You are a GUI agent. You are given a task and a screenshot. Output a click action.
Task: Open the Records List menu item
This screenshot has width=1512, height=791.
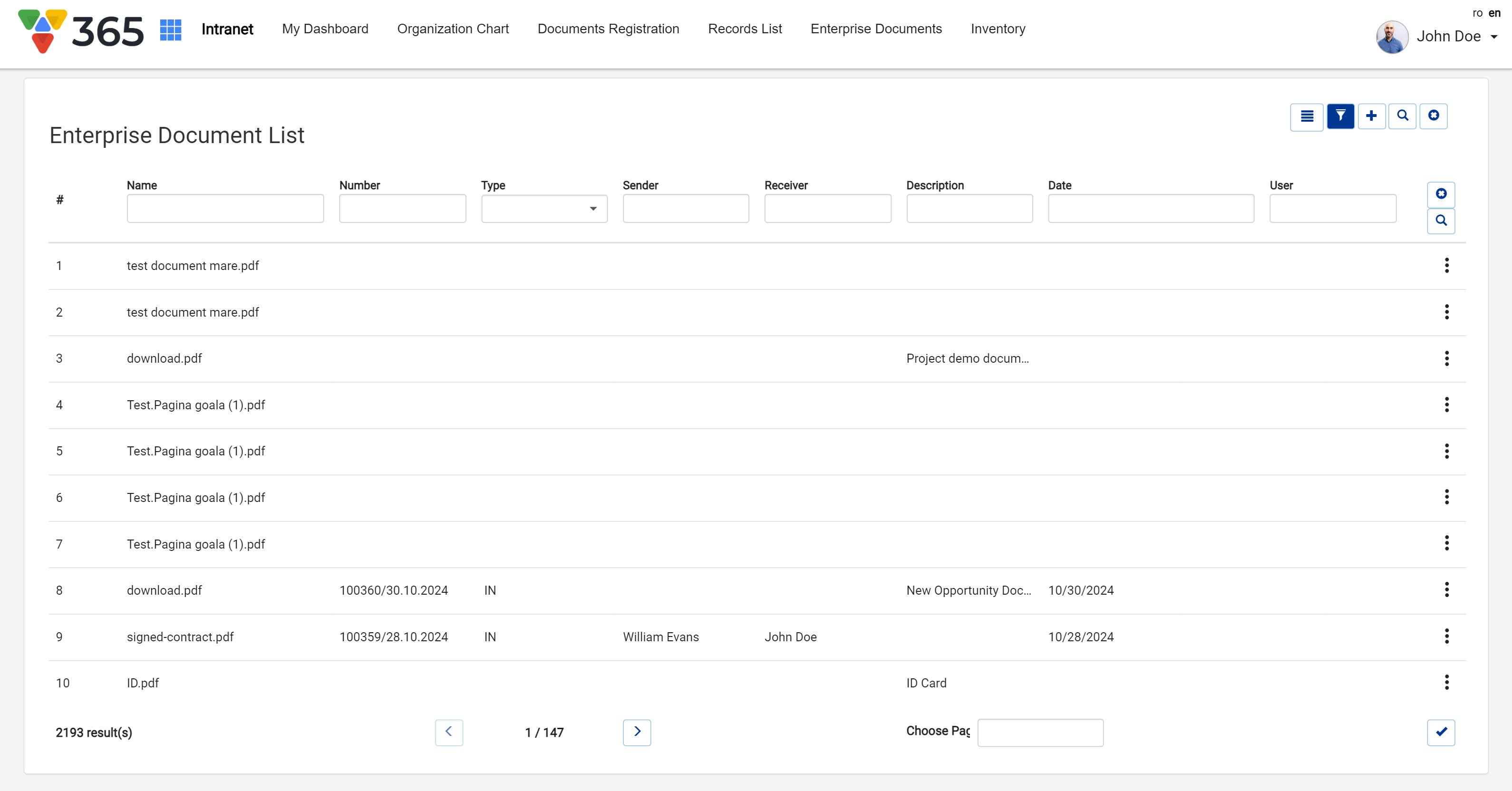pyautogui.click(x=744, y=29)
